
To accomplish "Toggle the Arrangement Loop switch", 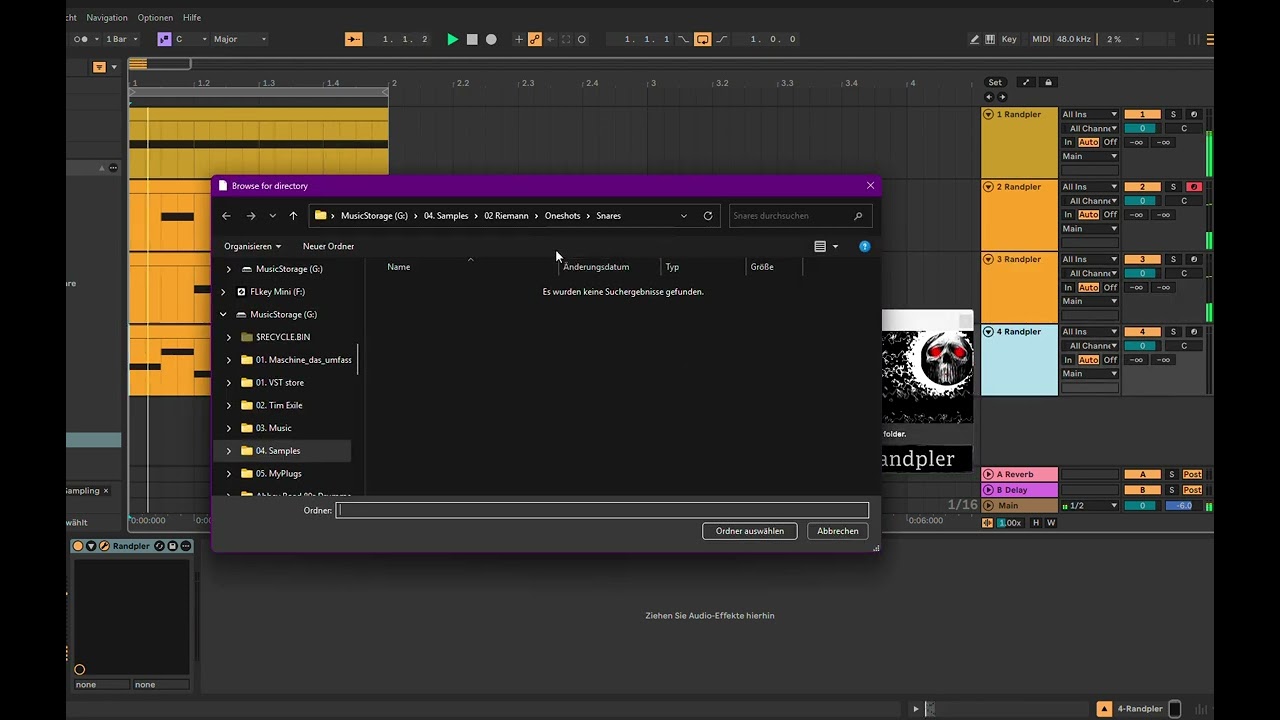I will 702,39.
